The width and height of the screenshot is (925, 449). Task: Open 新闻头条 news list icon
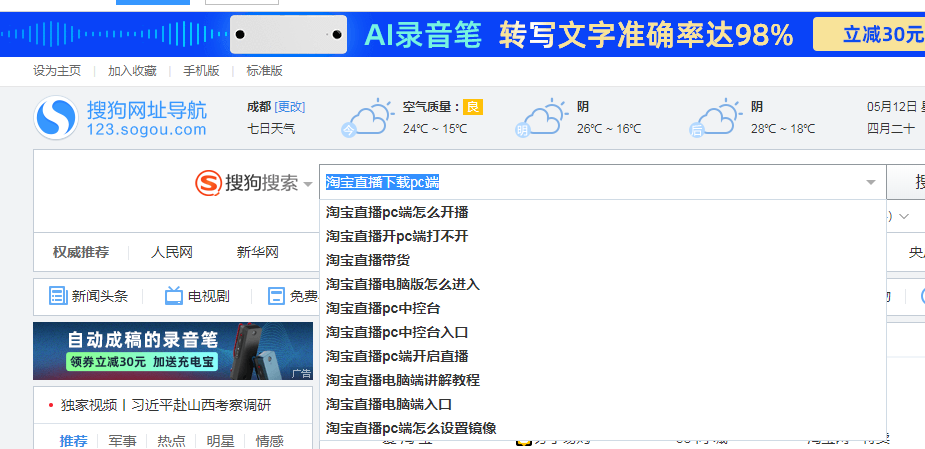coord(58,296)
